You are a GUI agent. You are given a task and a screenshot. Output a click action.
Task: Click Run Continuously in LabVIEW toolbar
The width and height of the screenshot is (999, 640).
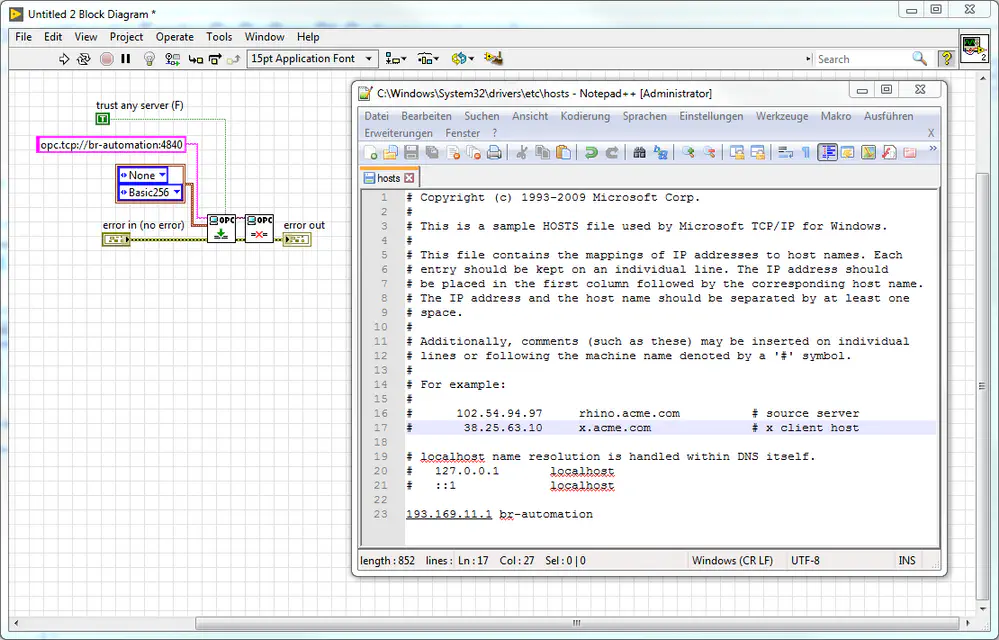tap(86, 59)
